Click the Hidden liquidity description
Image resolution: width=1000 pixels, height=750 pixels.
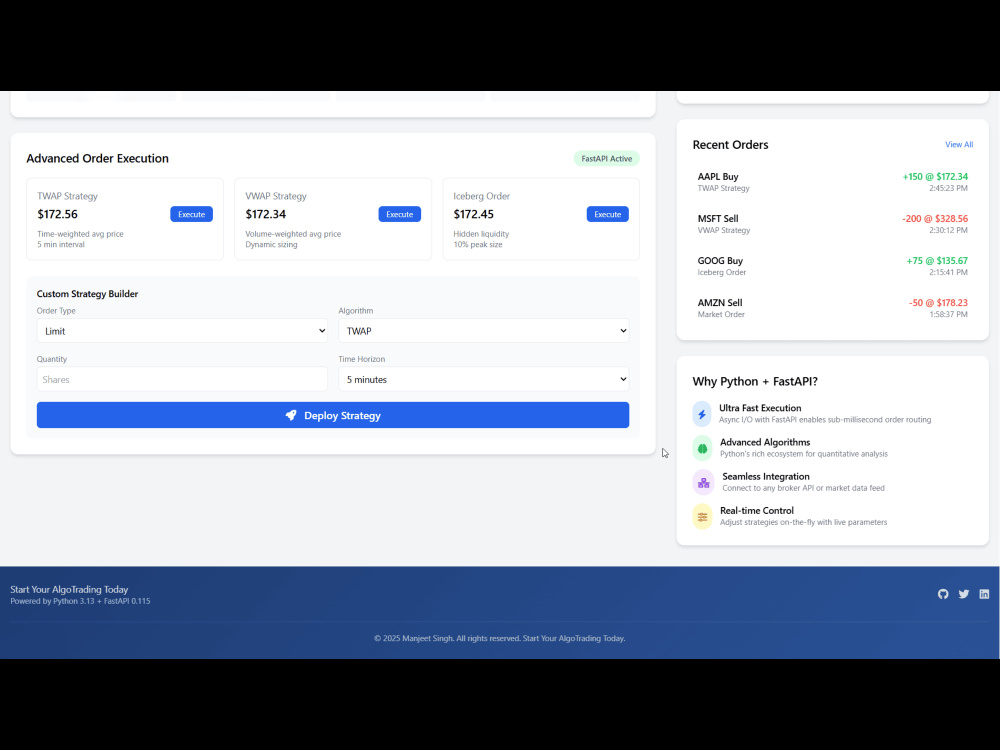482,234
